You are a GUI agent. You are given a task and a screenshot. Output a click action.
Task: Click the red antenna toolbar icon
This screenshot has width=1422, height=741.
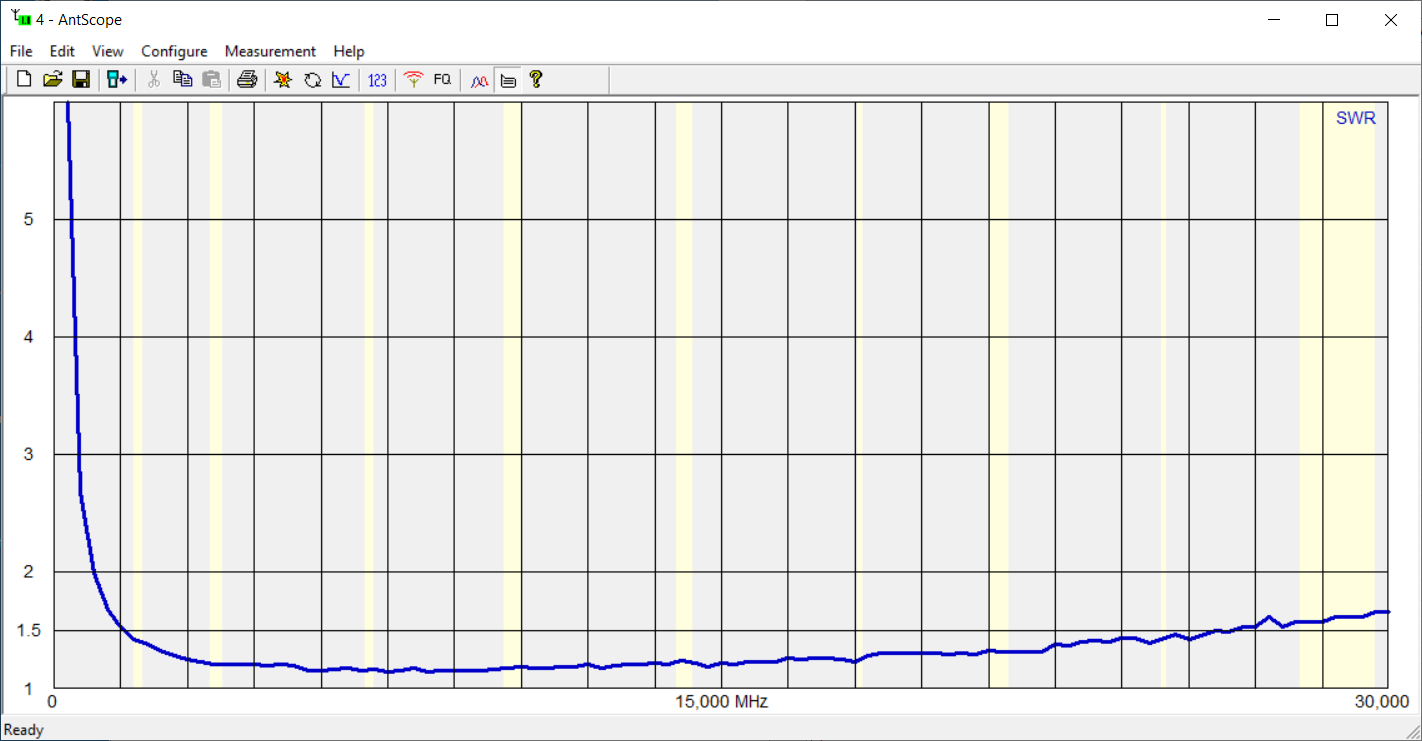pos(413,80)
